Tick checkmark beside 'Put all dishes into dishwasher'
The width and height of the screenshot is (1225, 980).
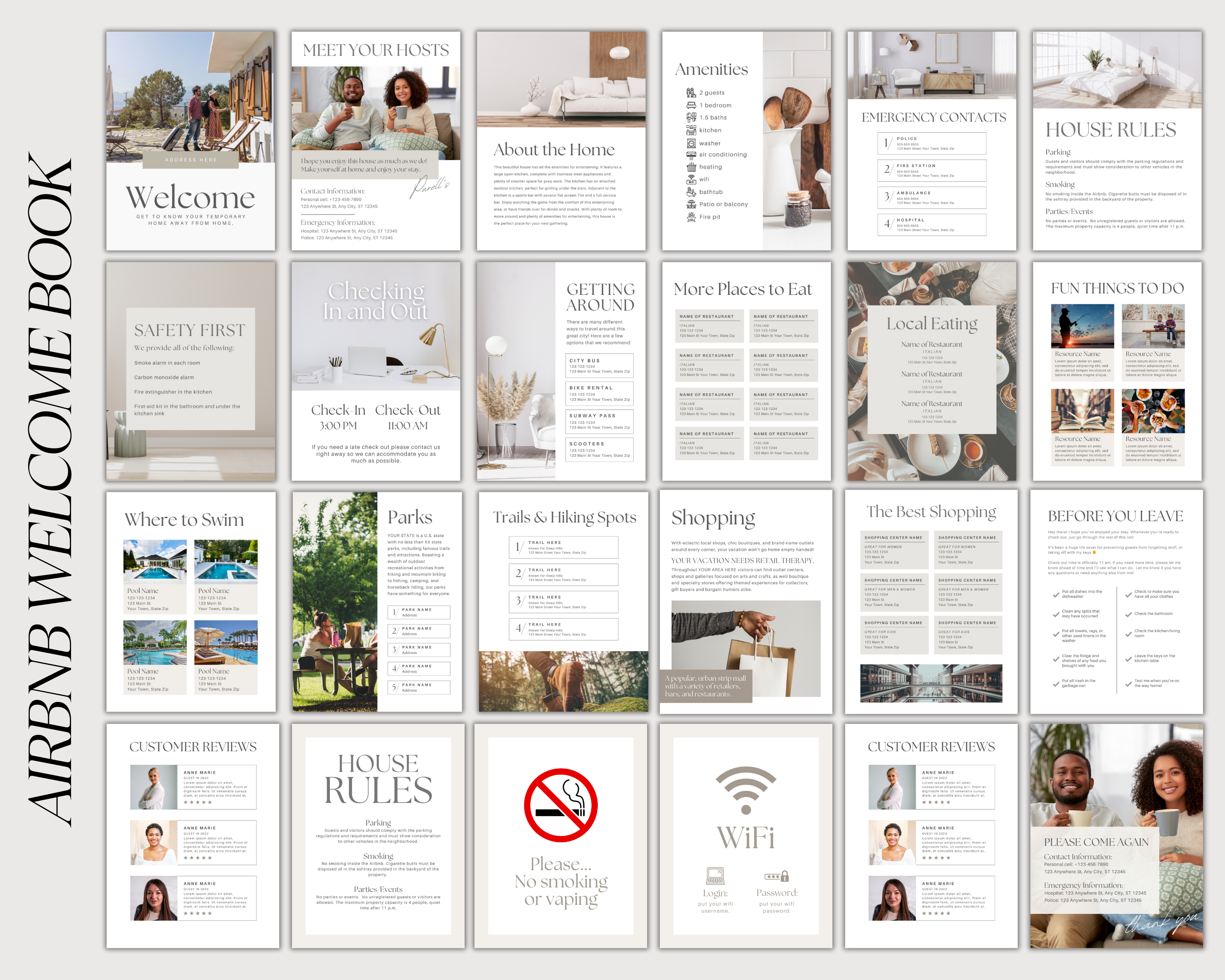click(1056, 595)
